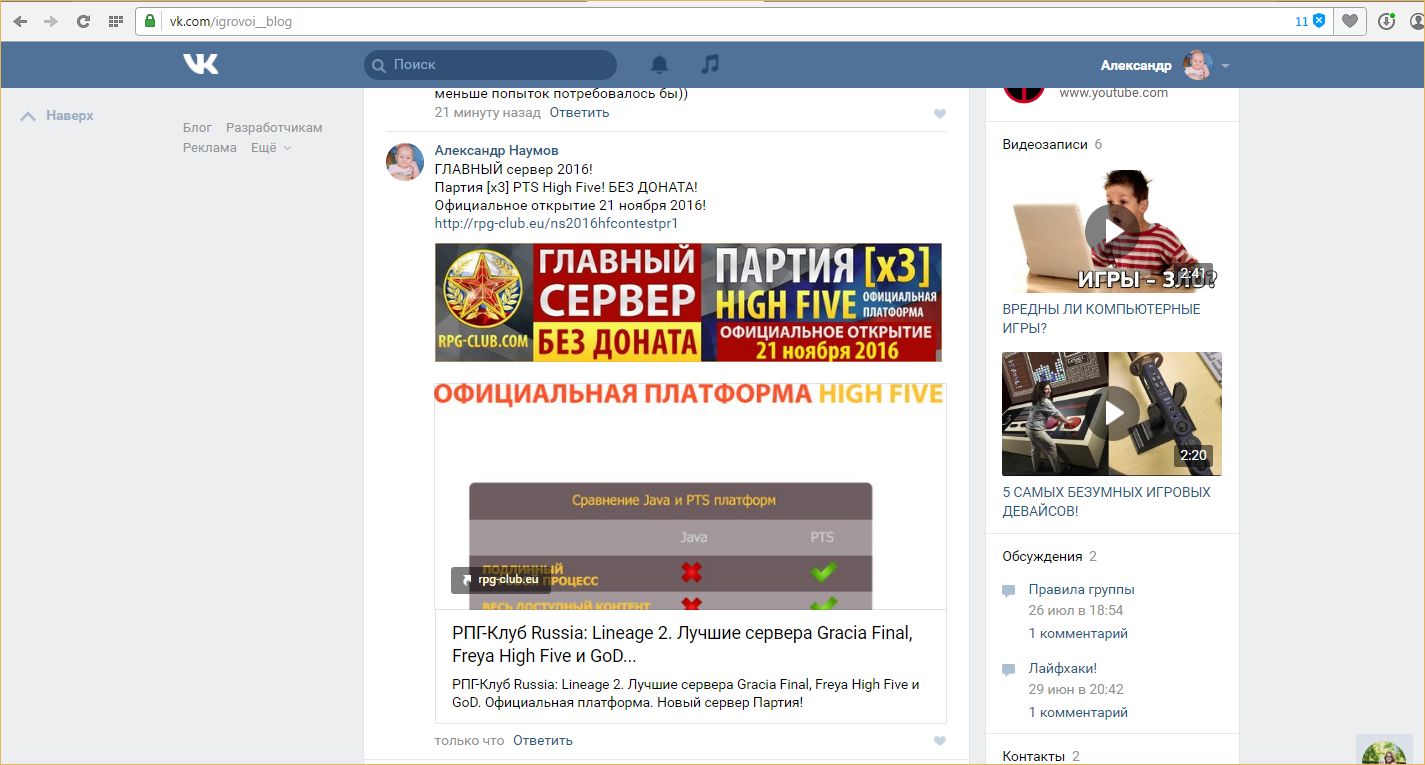Click the date '29 июн в 20:42'

pos(1076,690)
